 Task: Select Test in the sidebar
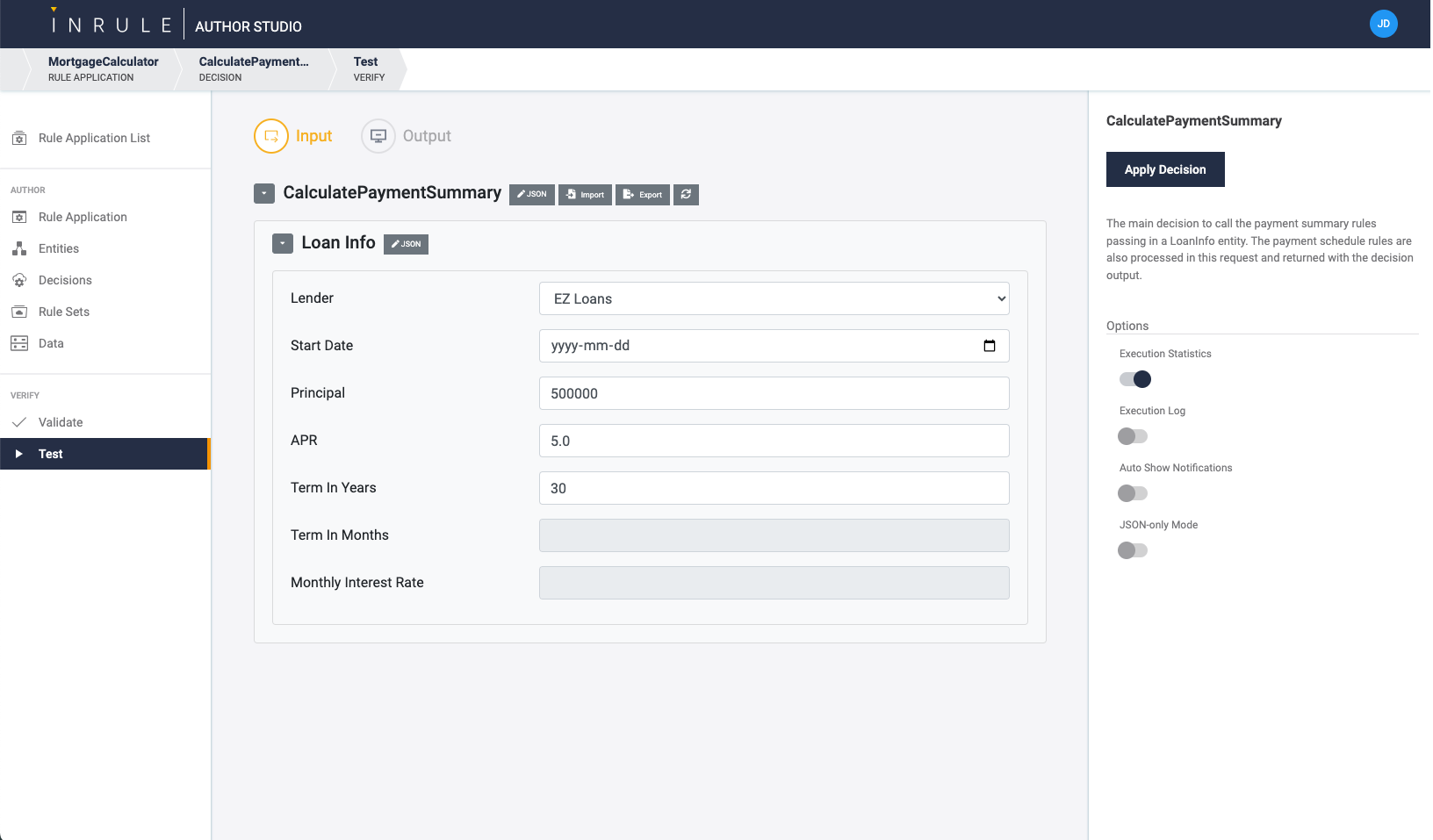[x=105, y=454]
